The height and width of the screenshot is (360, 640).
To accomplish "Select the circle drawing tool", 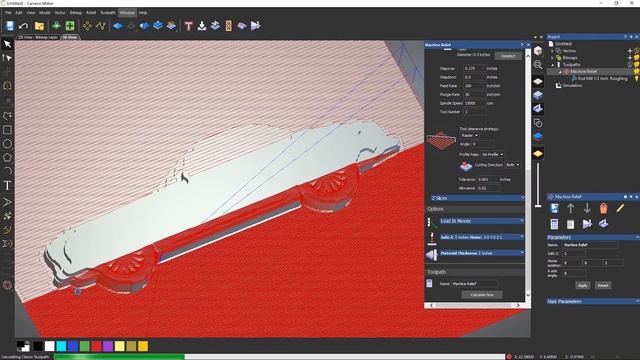I will pos(7,144).
